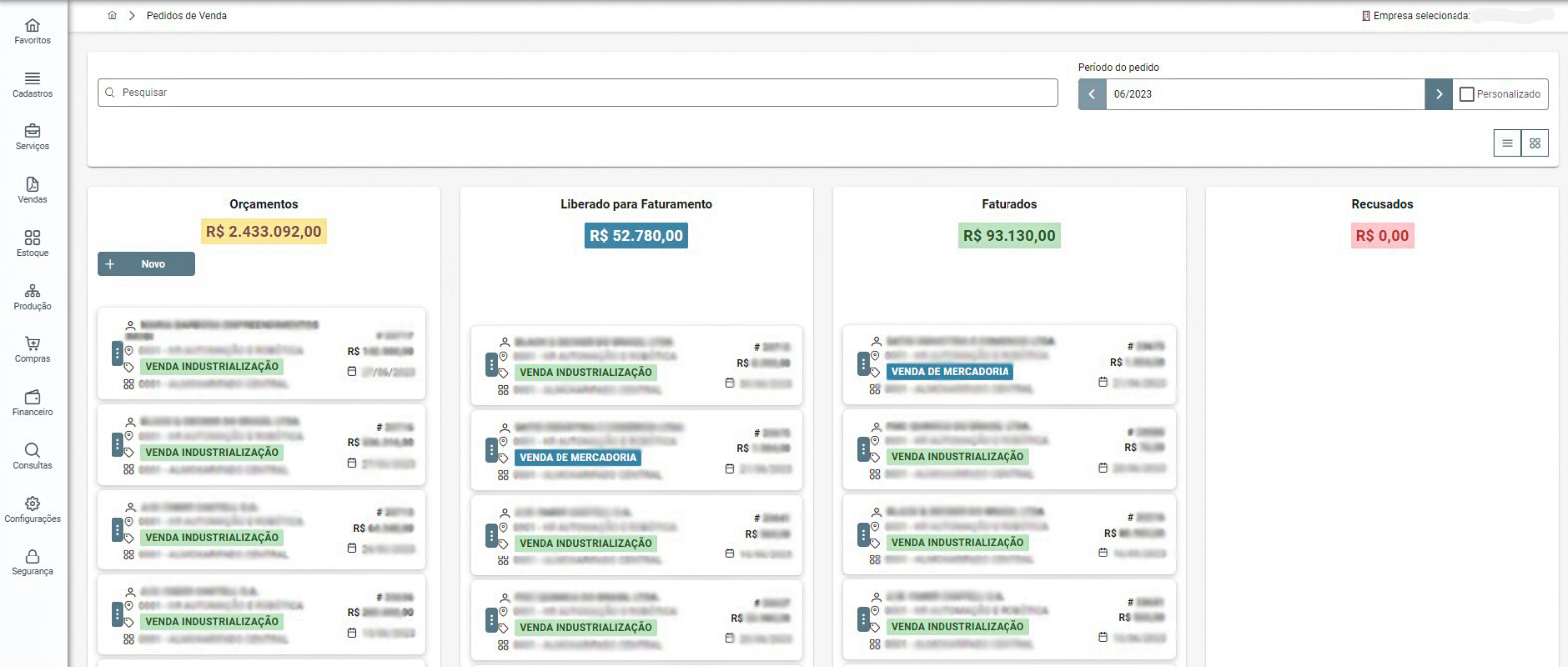The image size is (1568, 667).
Task: Open the Produção sidebar icon
Action: point(32,292)
